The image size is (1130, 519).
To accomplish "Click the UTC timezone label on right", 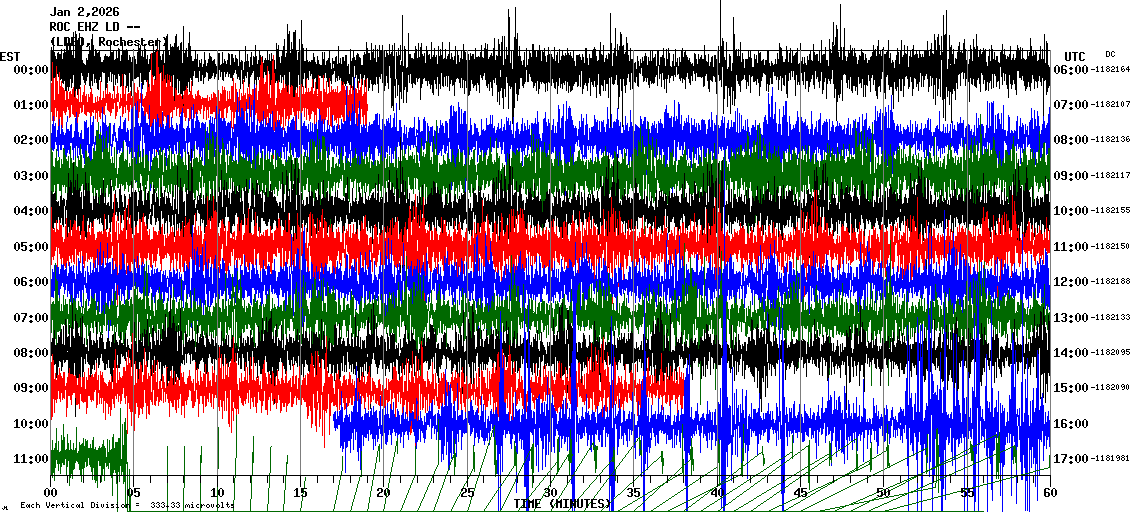I will point(1075,56).
